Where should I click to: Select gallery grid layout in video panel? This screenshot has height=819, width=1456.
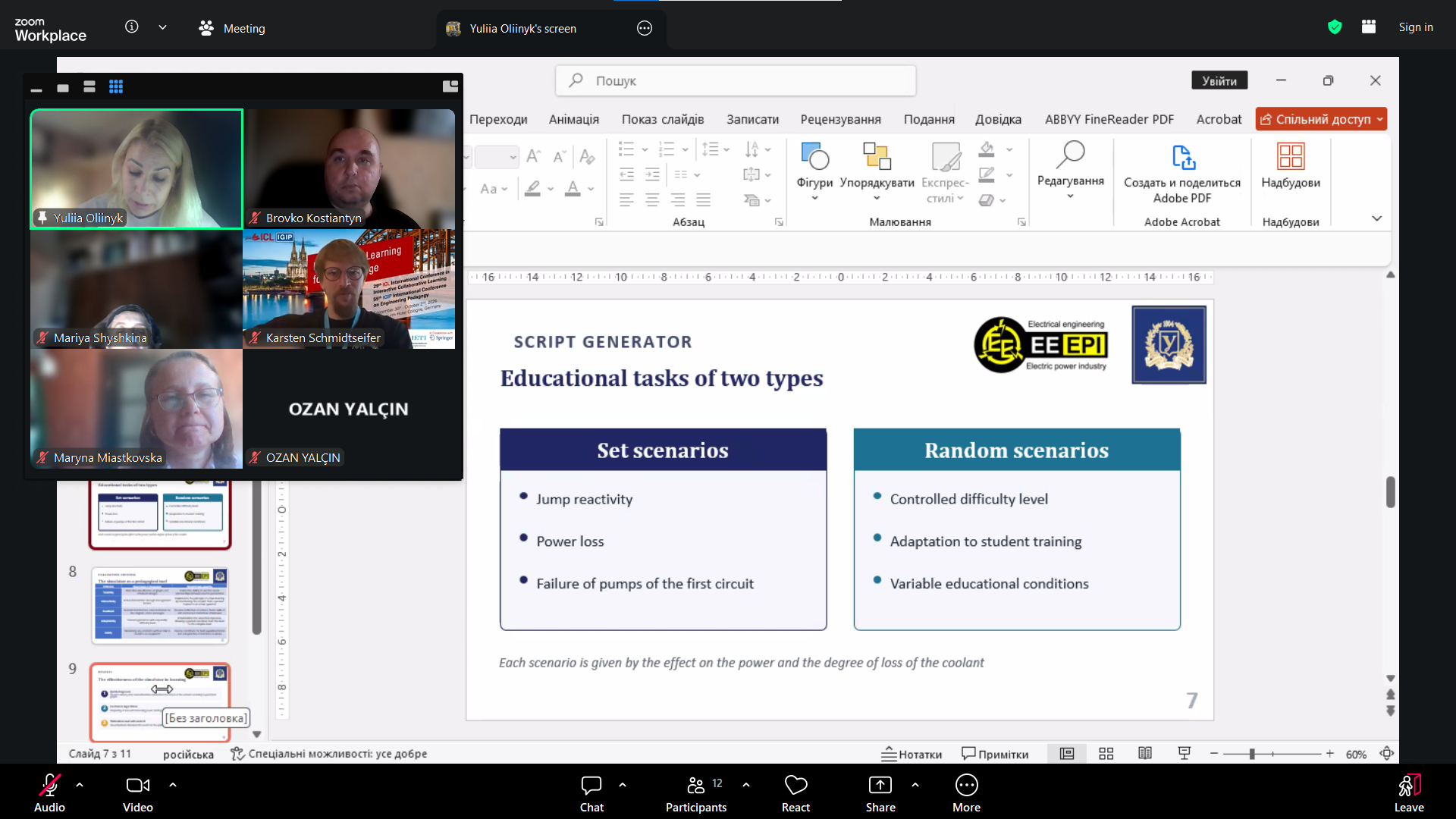point(116,87)
